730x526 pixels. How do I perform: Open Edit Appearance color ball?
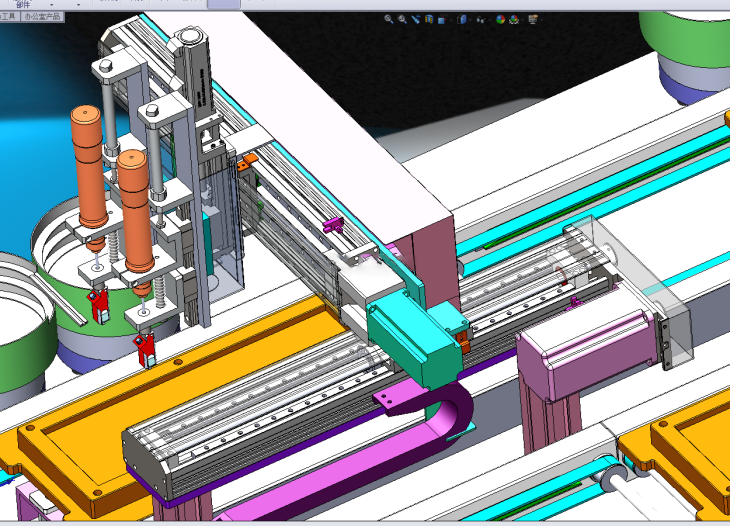[x=500, y=19]
